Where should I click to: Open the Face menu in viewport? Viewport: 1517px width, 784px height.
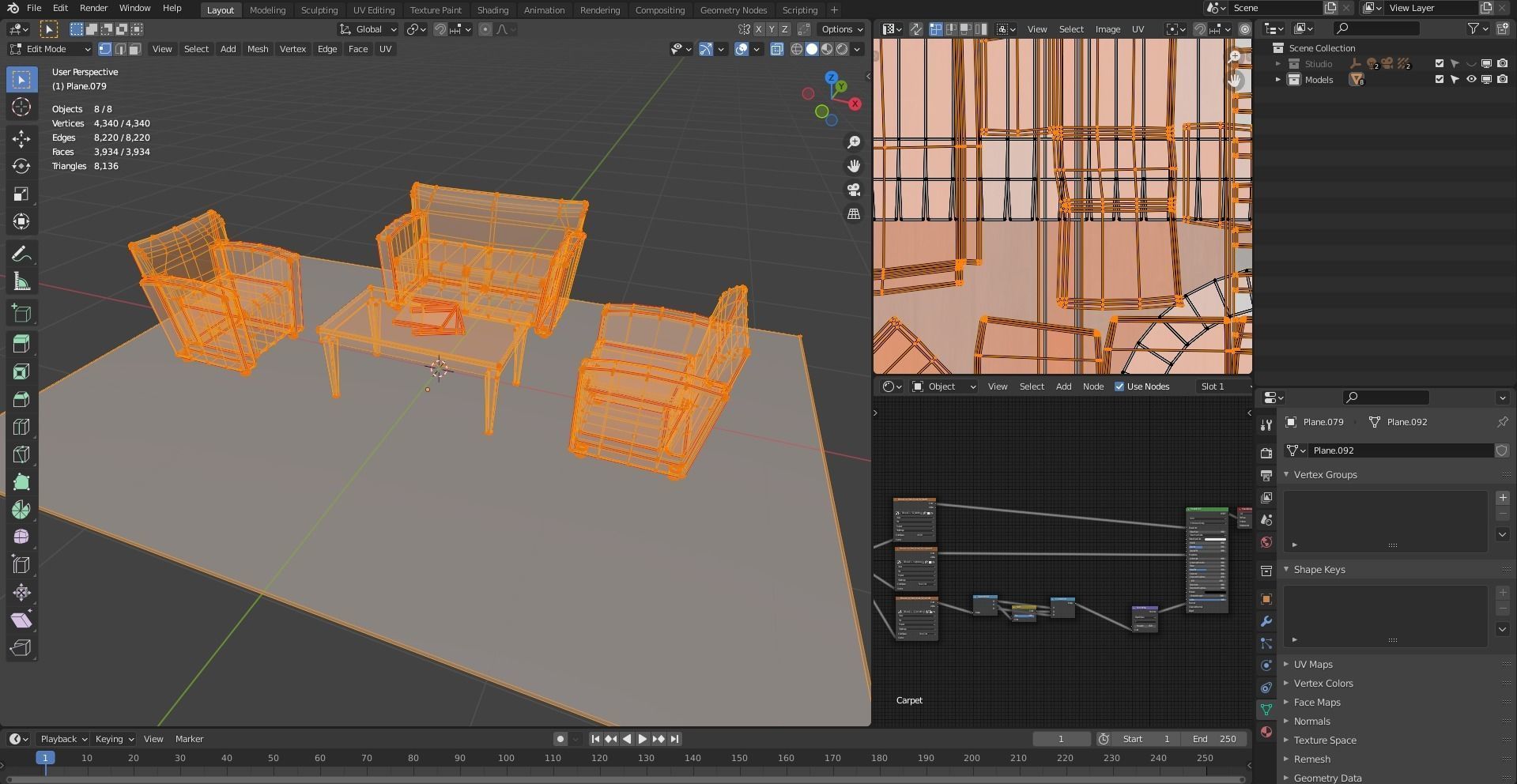point(358,49)
